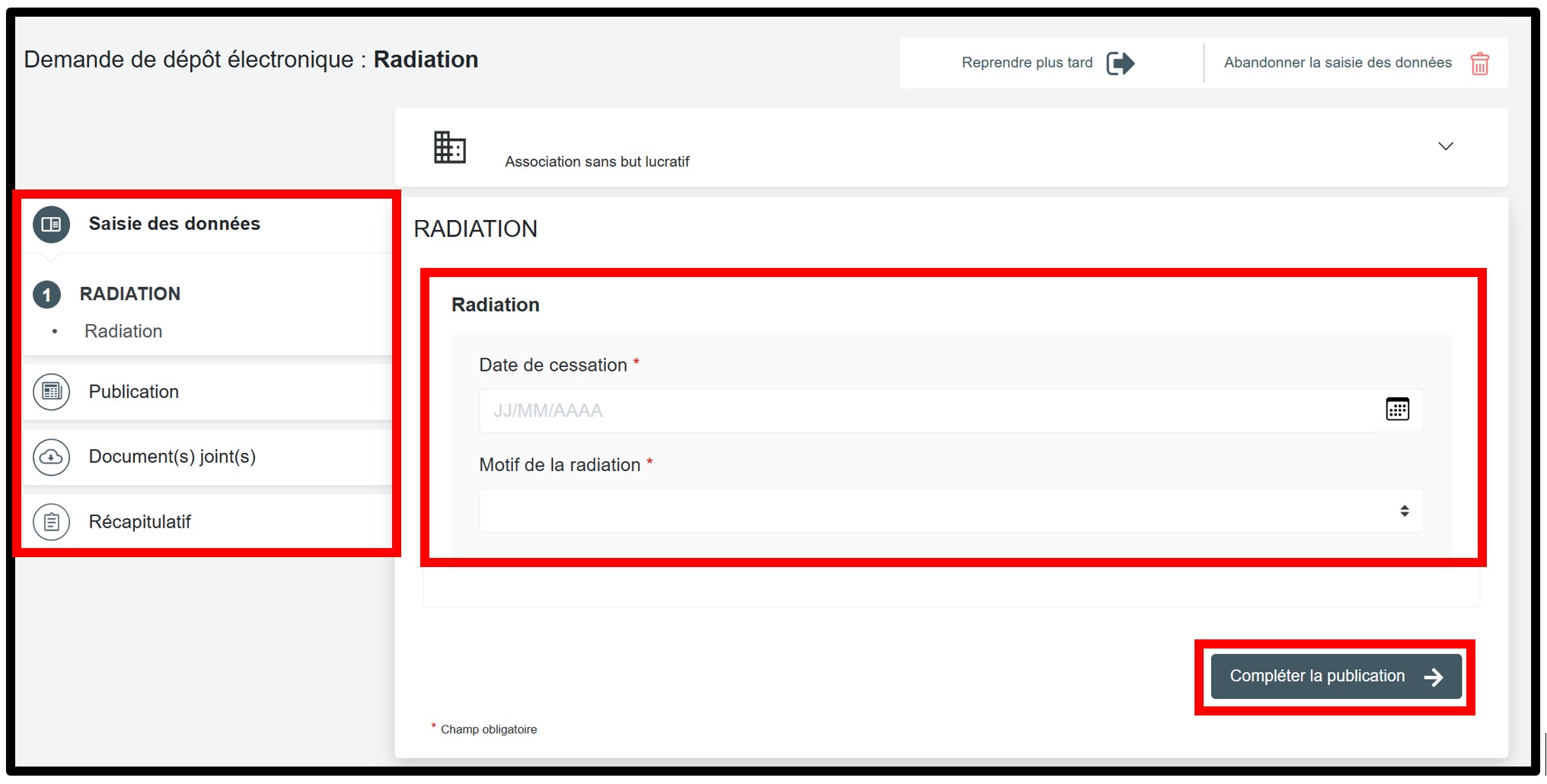The image size is (1547, 784).
Task: Expand the Association sans but lucratif chevron
Action: (1445, 146)
